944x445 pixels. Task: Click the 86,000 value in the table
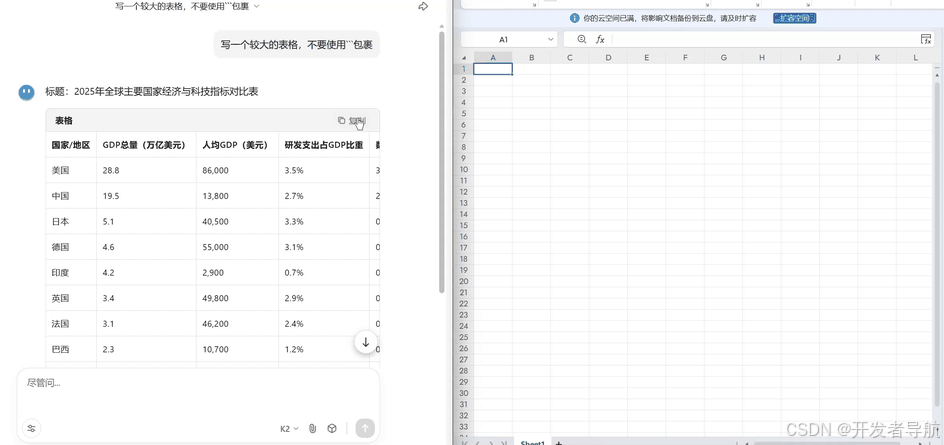(x=216, y=170)
